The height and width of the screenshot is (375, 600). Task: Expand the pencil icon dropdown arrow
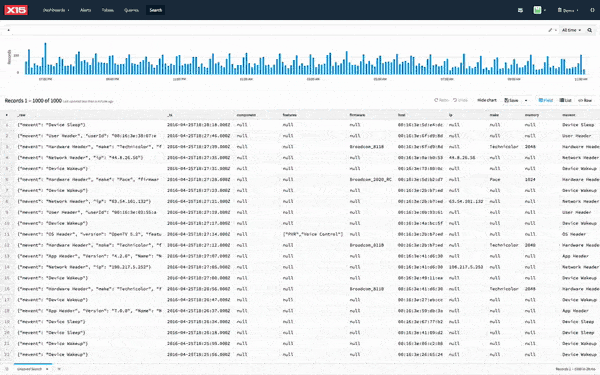[x=556, y=30]
